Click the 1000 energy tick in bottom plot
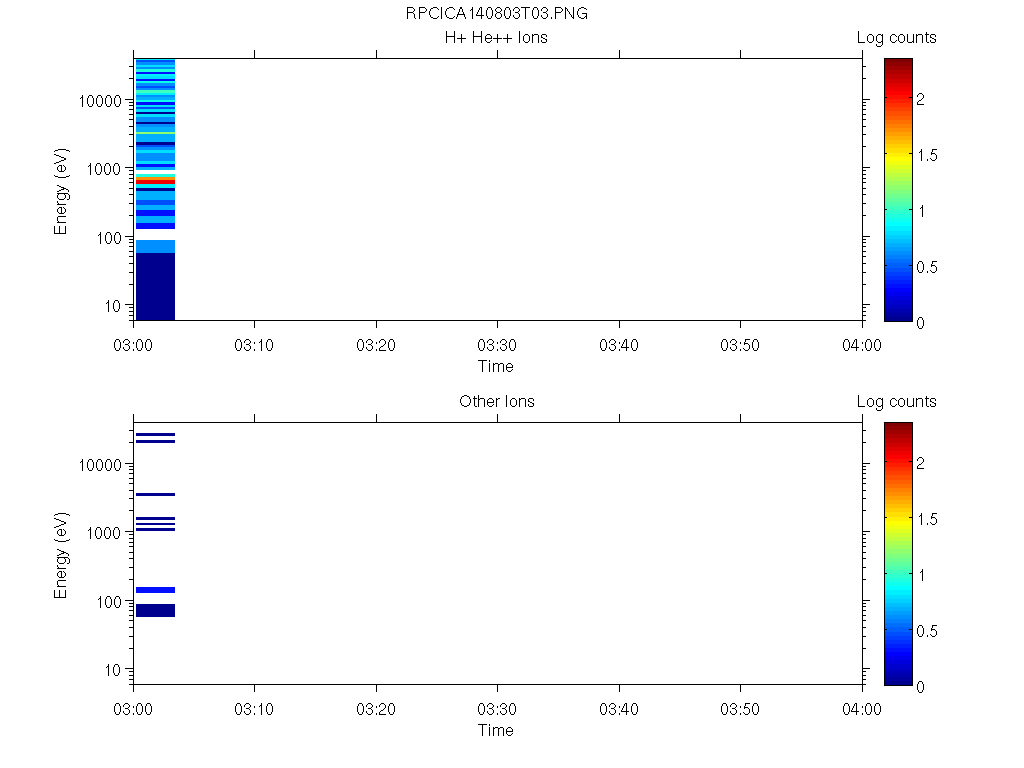1024x768 pixels. click(104, 533)
